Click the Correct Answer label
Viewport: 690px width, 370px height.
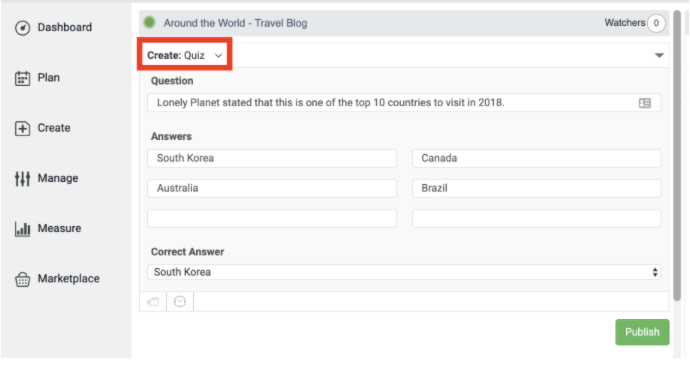tap(187, 252)
